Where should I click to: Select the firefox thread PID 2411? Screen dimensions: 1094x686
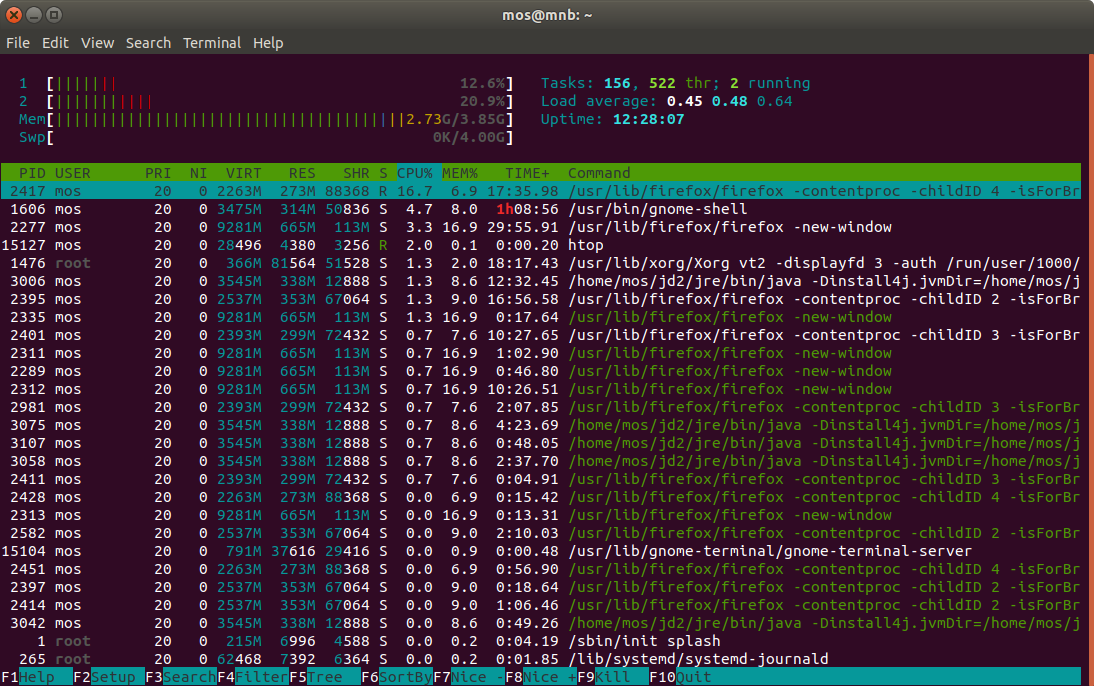541,479
